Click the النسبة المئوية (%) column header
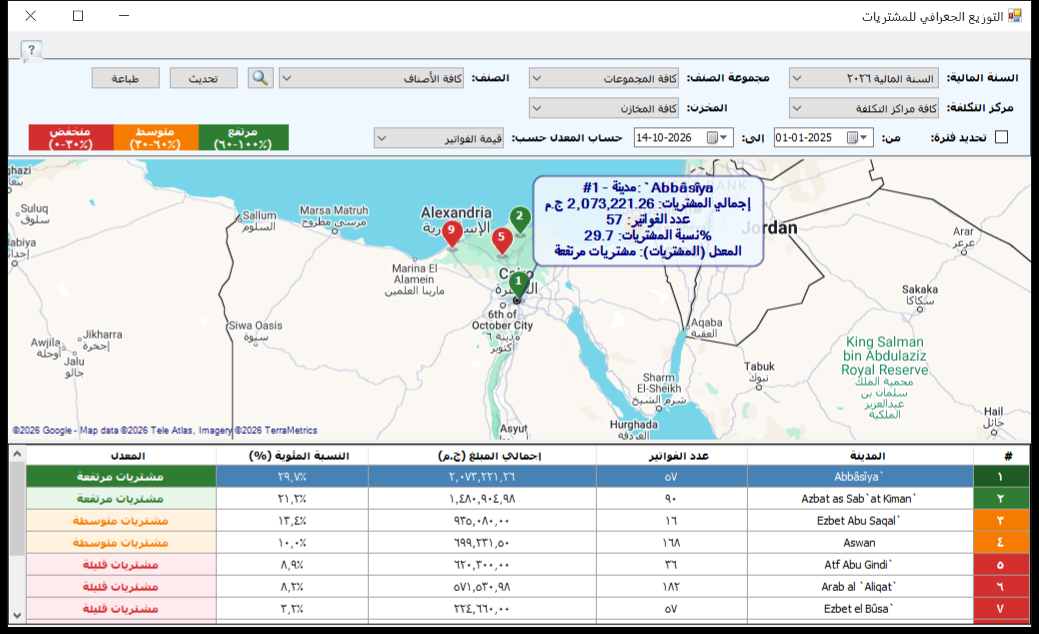 (x=292, y=456)
